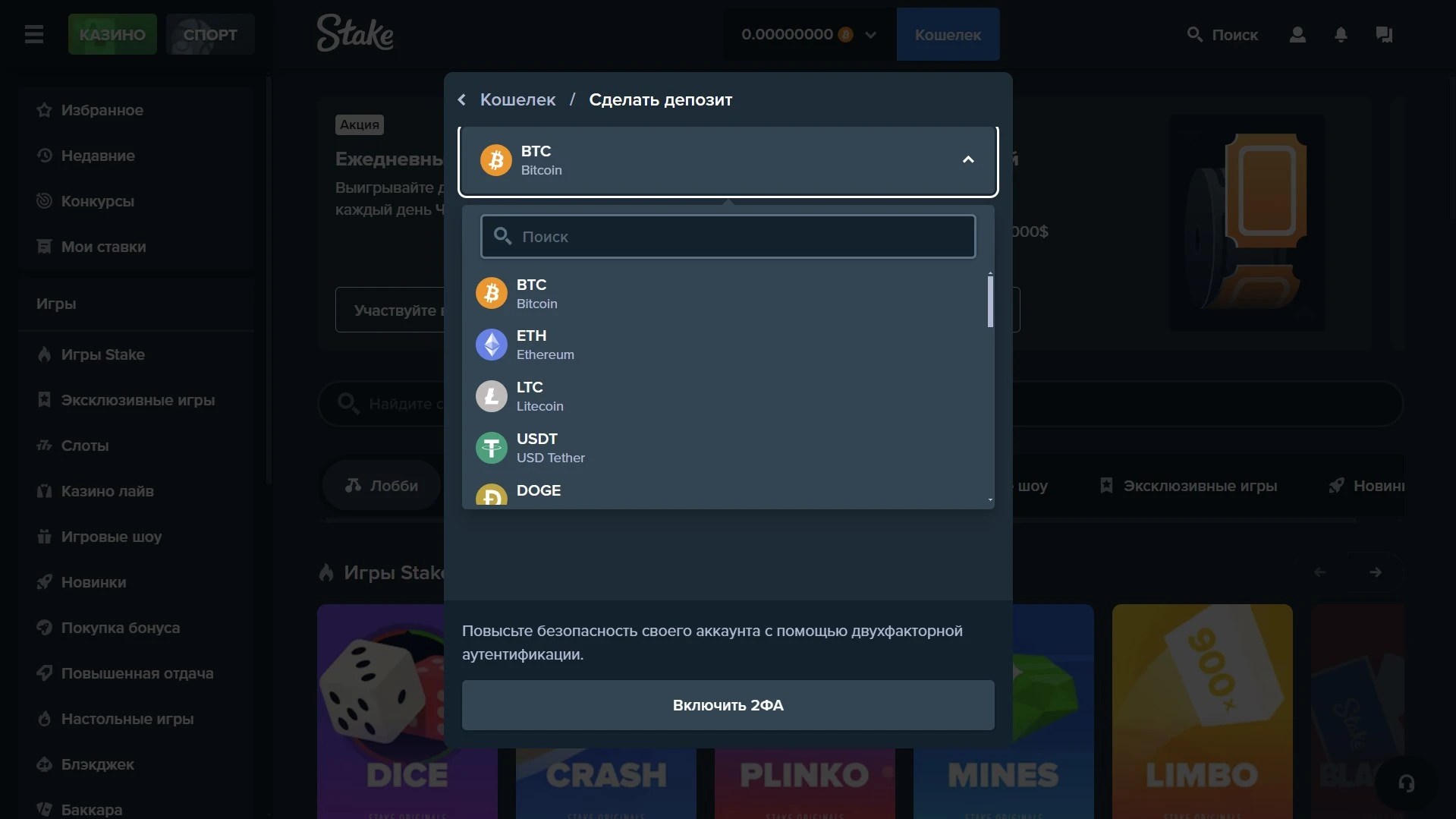This screenshot has width=1456, height=819.
Task: Expand the balance dropdown chevron
Action: [870, 35]
